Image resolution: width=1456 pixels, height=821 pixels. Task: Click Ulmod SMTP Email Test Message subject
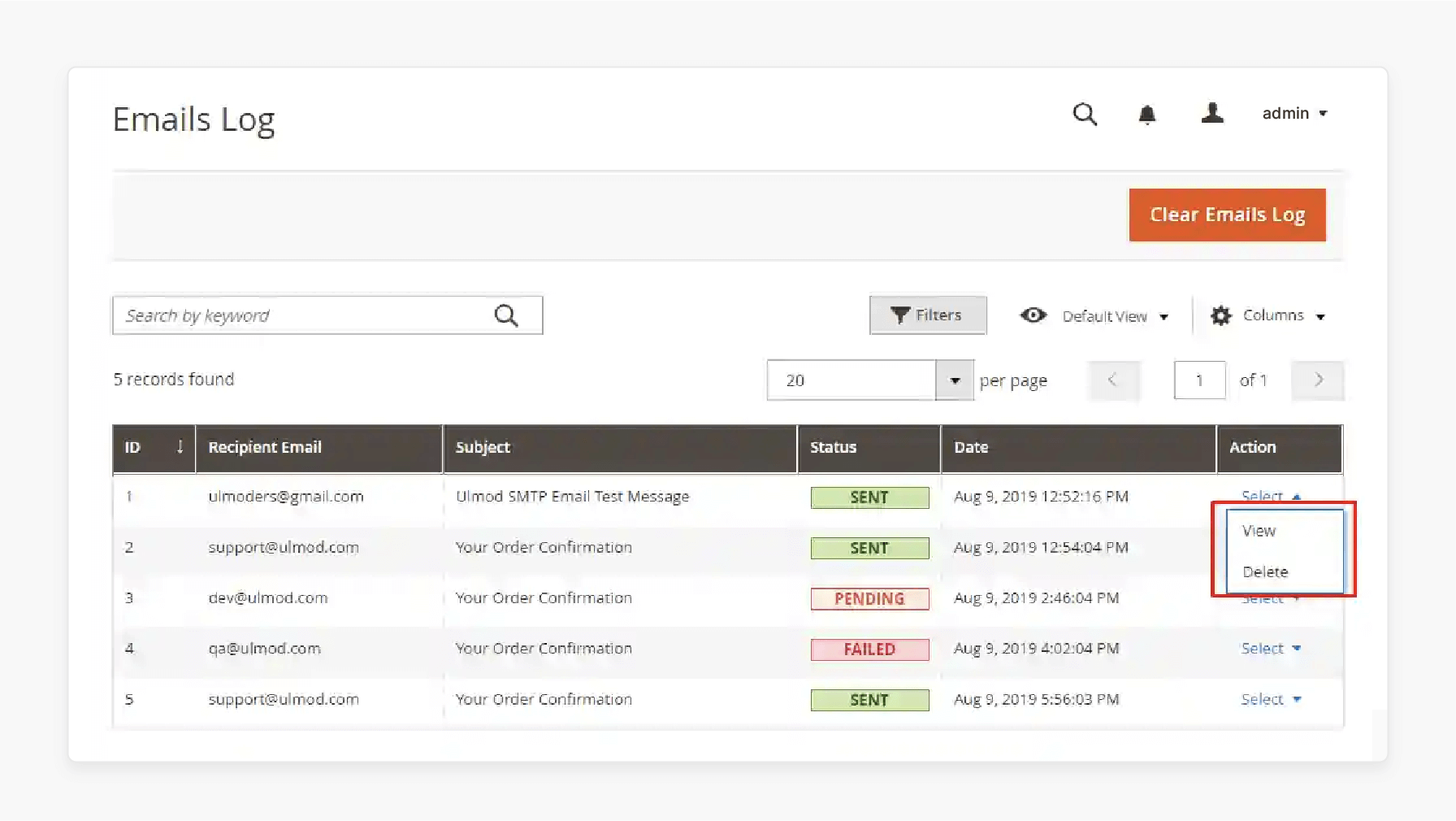click(572, 497)
